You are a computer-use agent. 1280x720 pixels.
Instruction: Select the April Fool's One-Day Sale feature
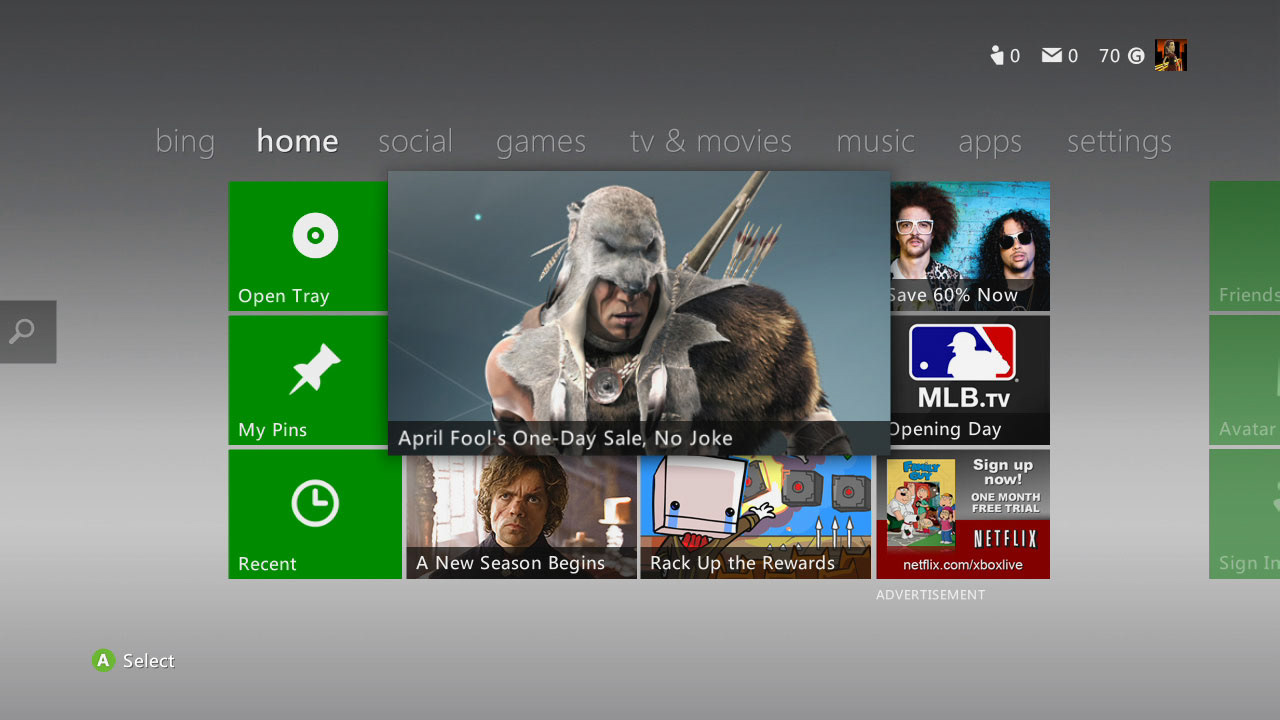pyautogui.click(x=638, y=312)
